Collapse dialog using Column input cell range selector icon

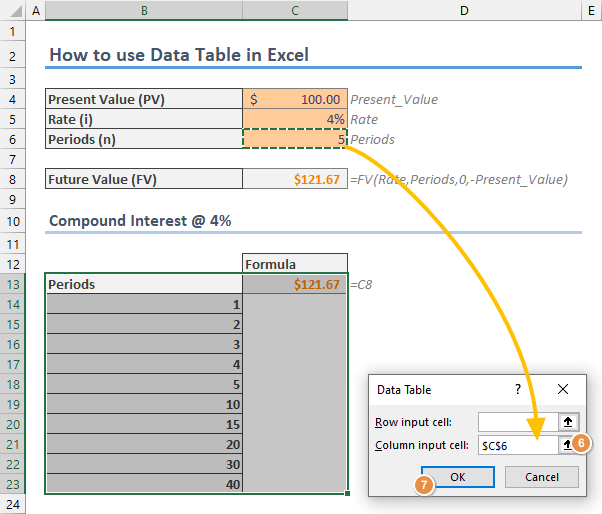click(567, 445)
